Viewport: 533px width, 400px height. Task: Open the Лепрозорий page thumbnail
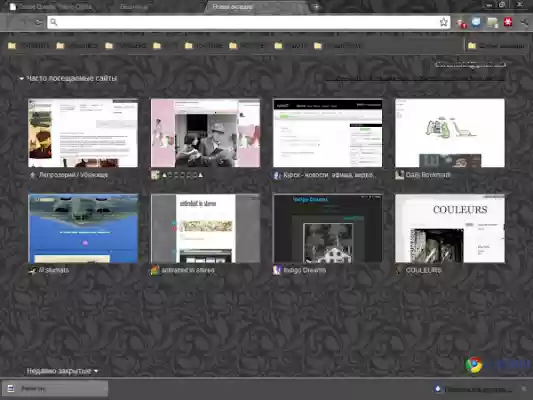[x=83, y=133]
